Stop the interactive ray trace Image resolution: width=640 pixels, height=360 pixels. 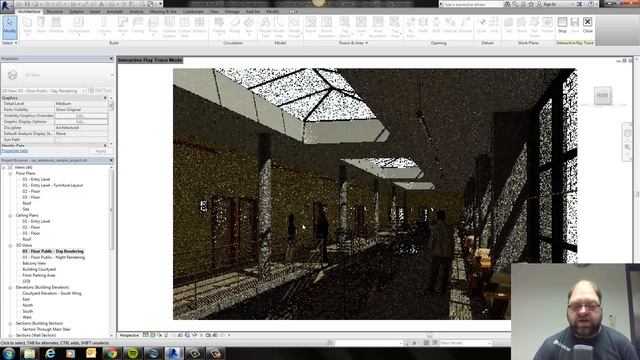(x=562, y=25)
